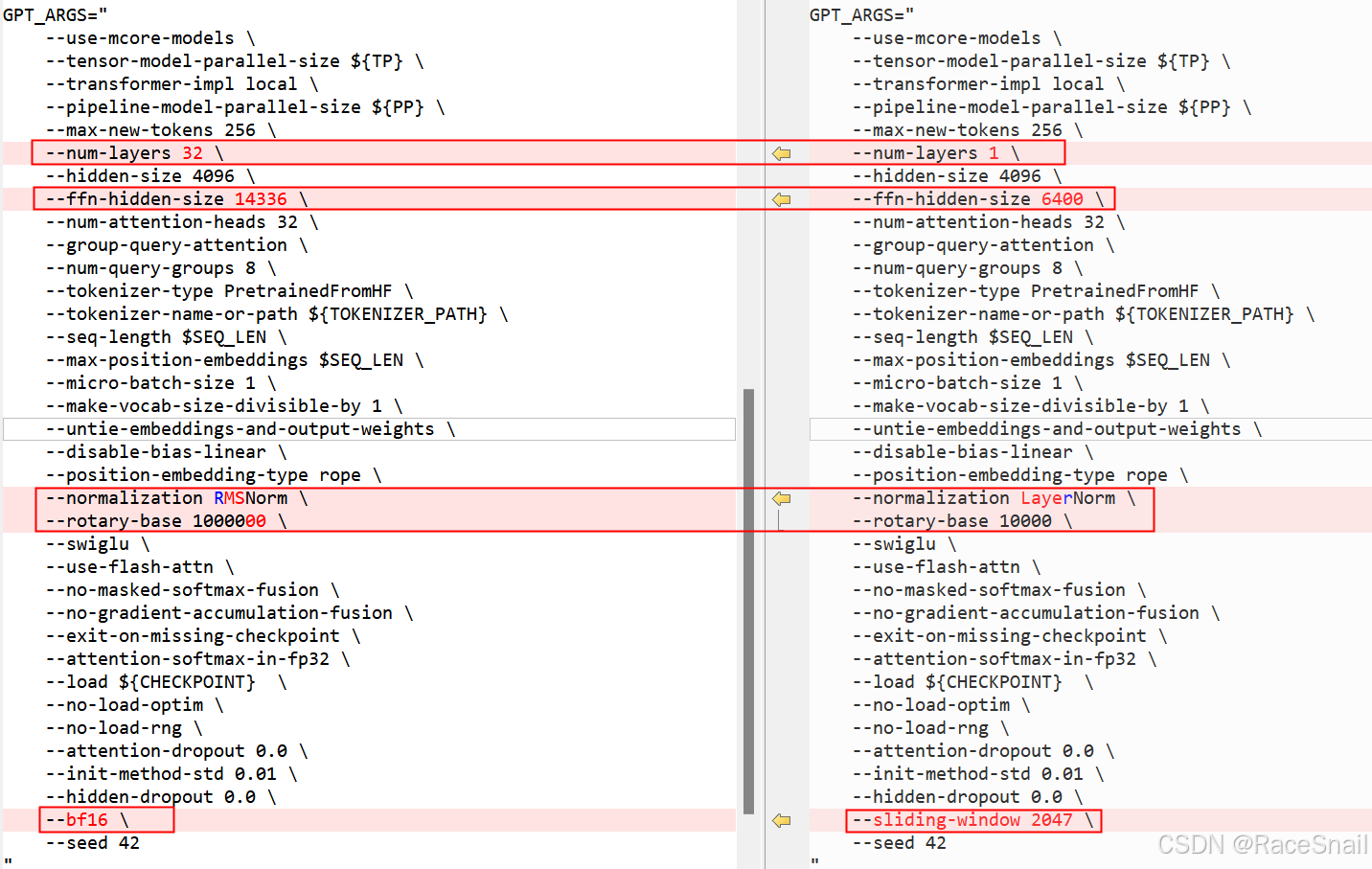Click 'GPT_ARGS="' header in right pane
The height and width of the screenshot is (869, 1372).
click(862, 15)
